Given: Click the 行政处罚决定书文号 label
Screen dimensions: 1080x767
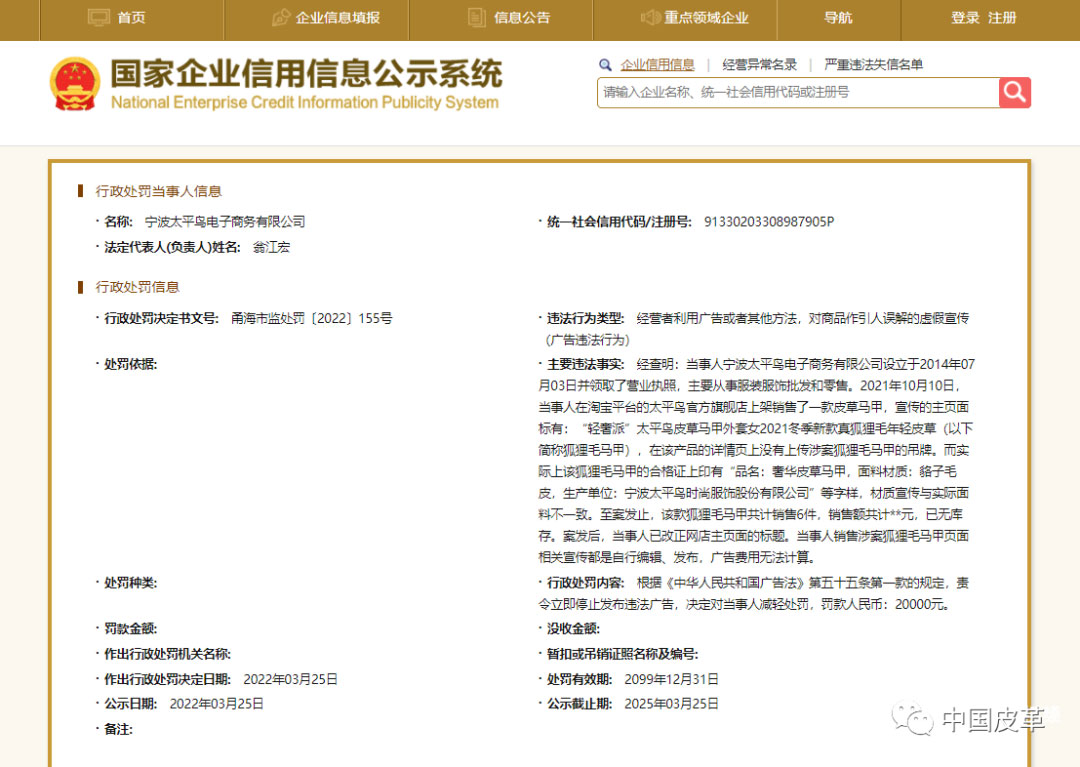Looking at the screenshot, I should (161, 318).
